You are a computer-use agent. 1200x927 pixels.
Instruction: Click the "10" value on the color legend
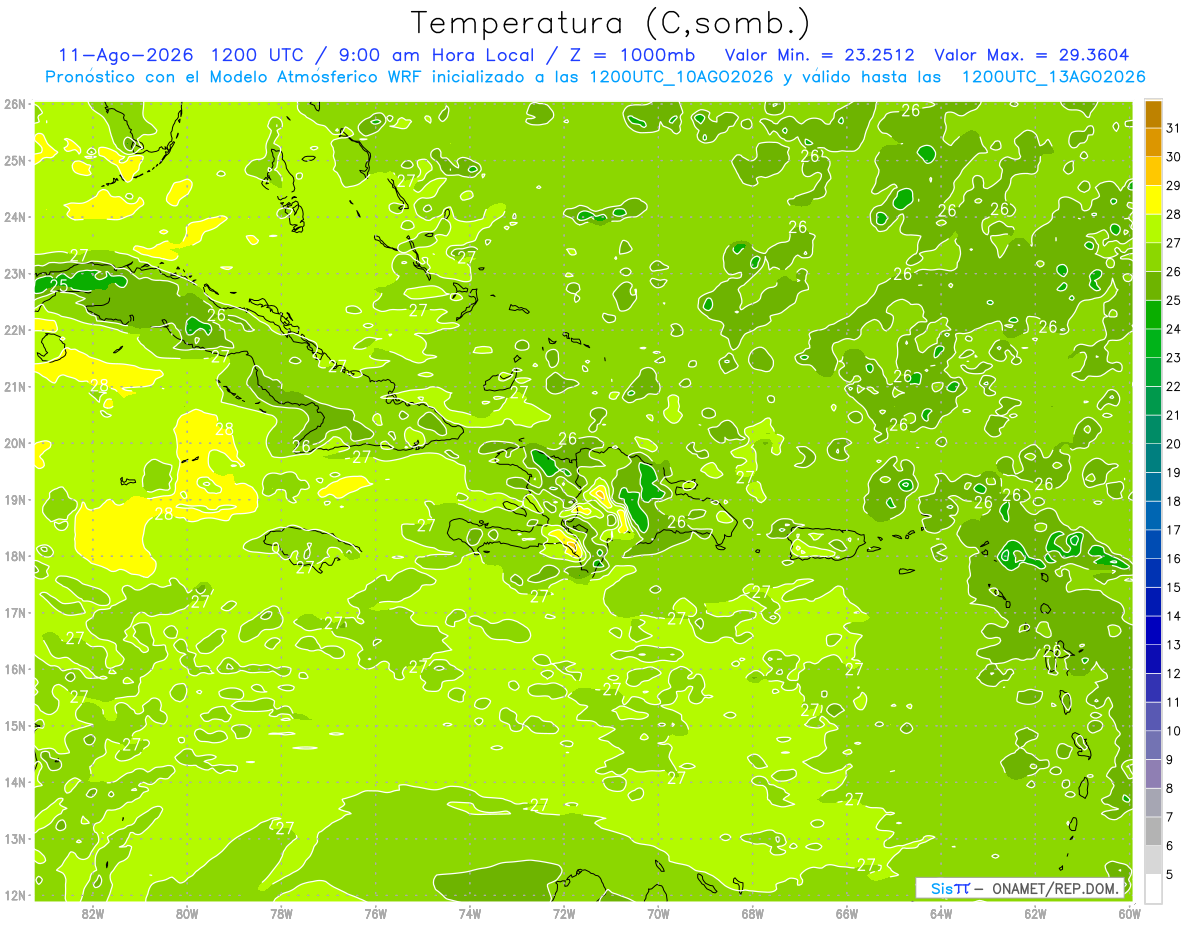click(1173, 731)
